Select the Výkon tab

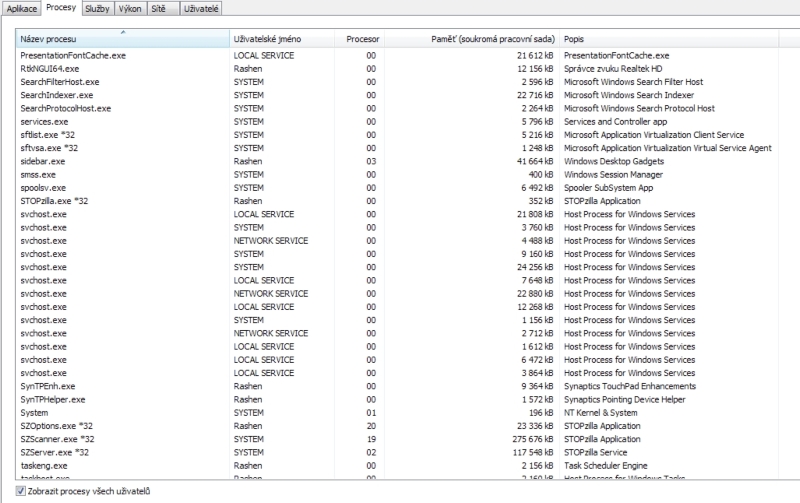(131, 8)
